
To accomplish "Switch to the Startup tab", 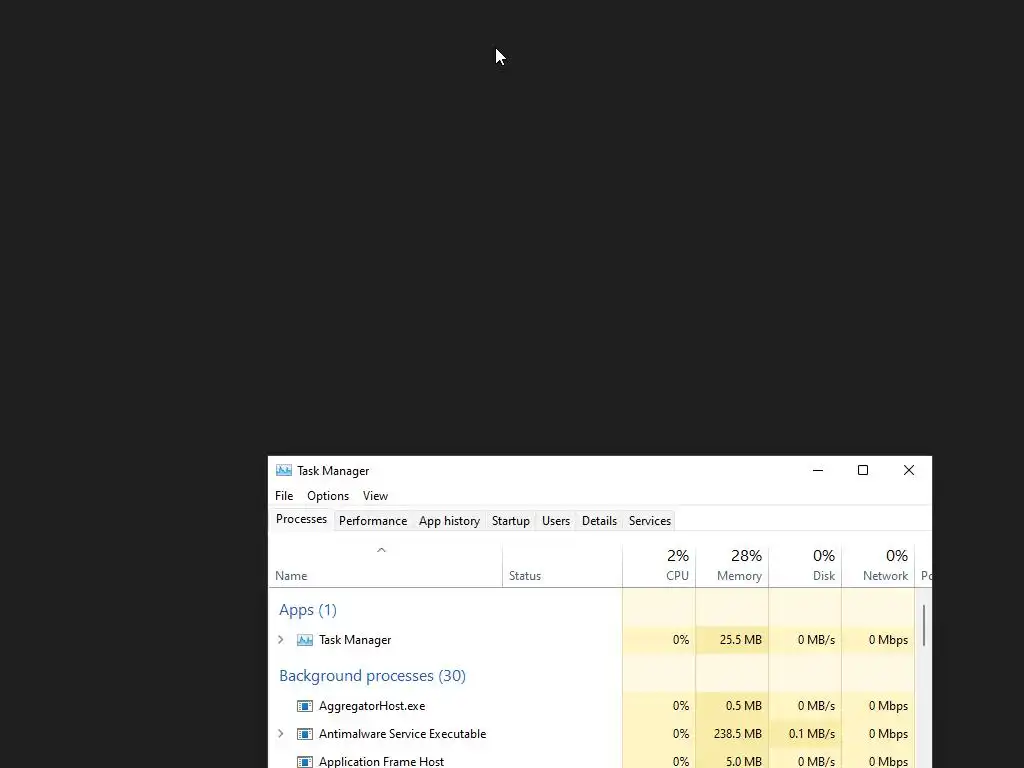I will (511, 520).
